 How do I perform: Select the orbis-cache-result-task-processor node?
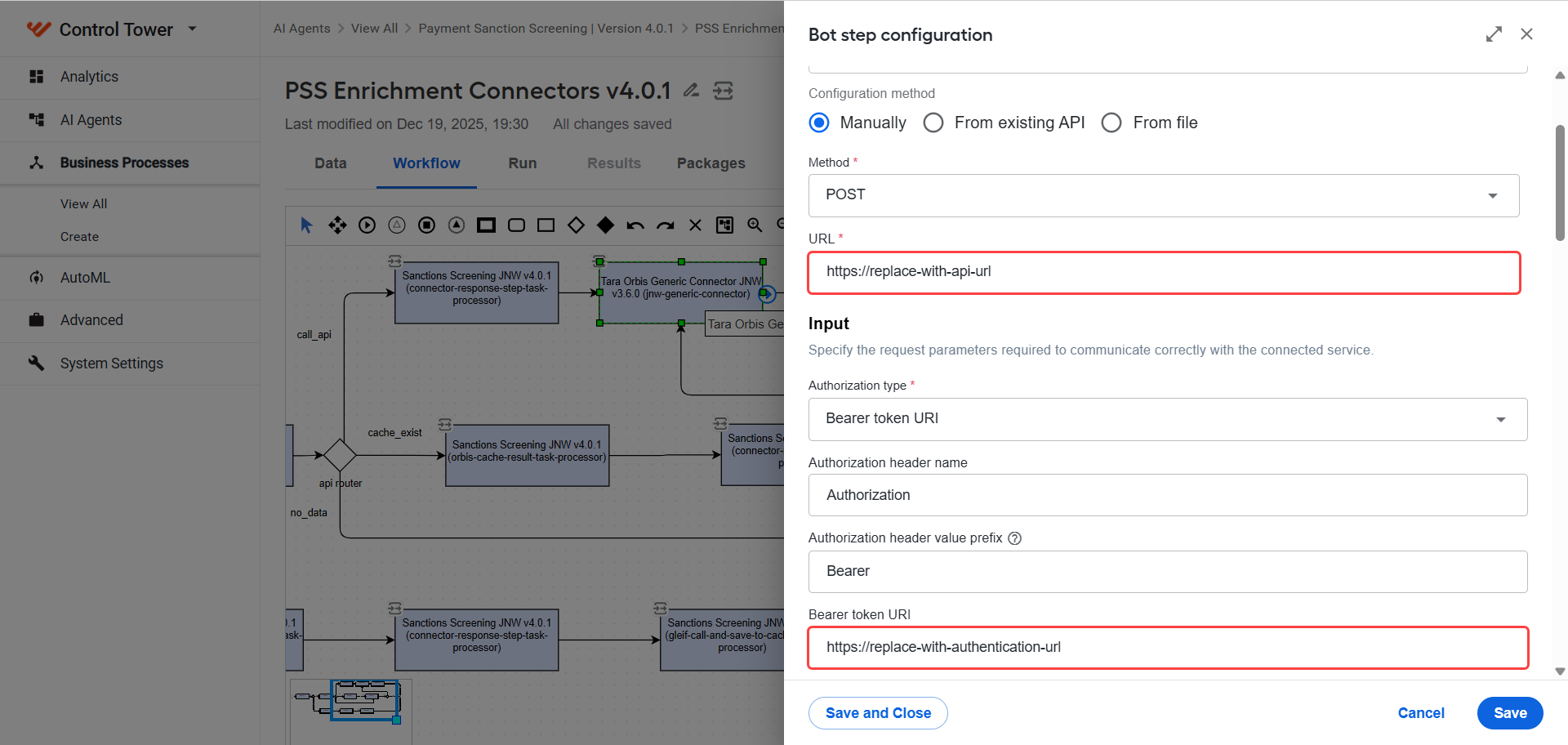point(527,455)
